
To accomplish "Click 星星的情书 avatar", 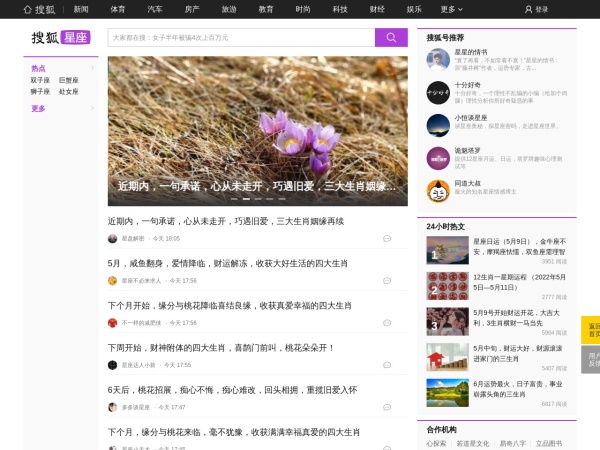I will coord(438,60).
